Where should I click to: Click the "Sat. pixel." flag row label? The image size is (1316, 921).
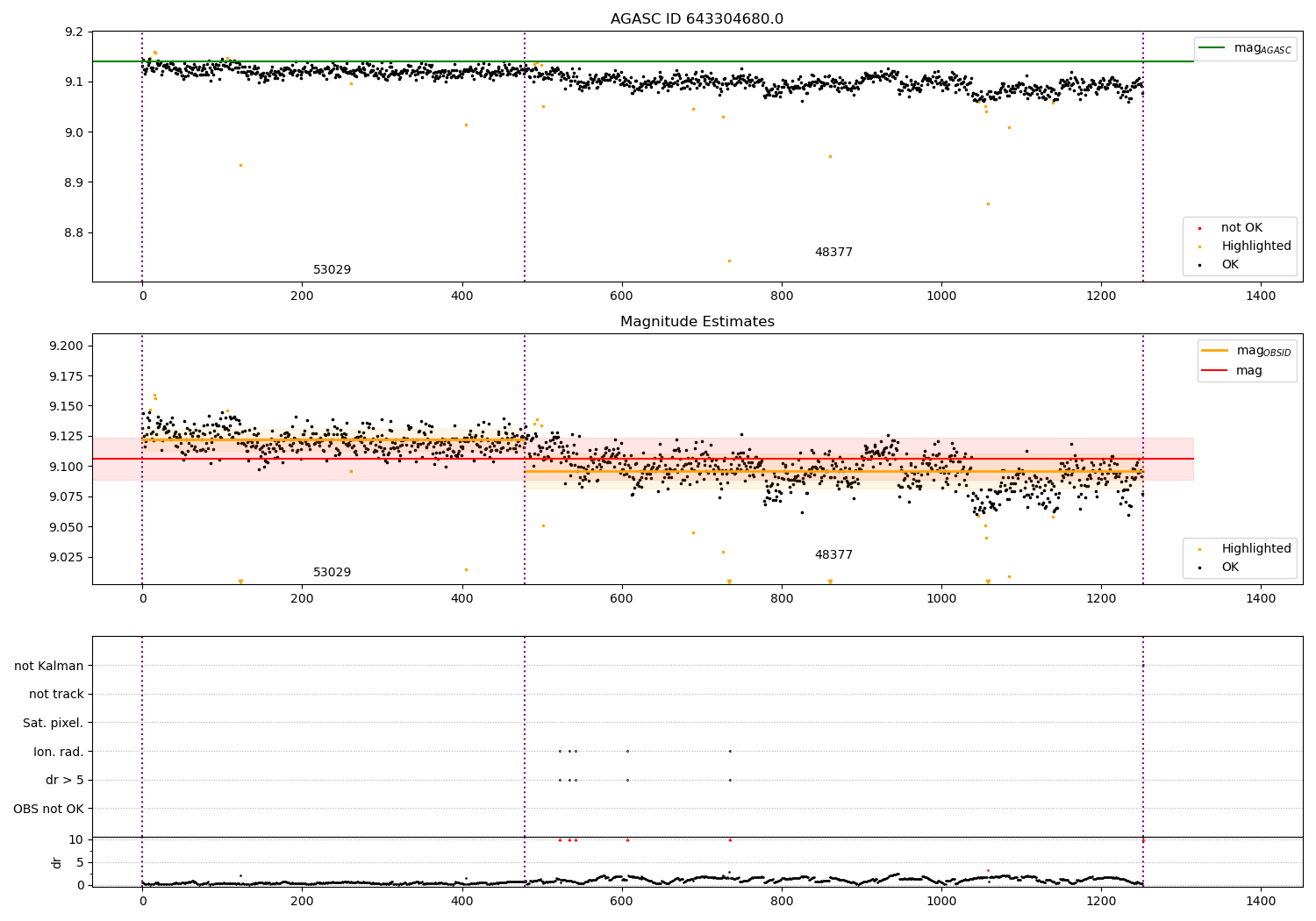pyautogui.click(x=54, y=724)
